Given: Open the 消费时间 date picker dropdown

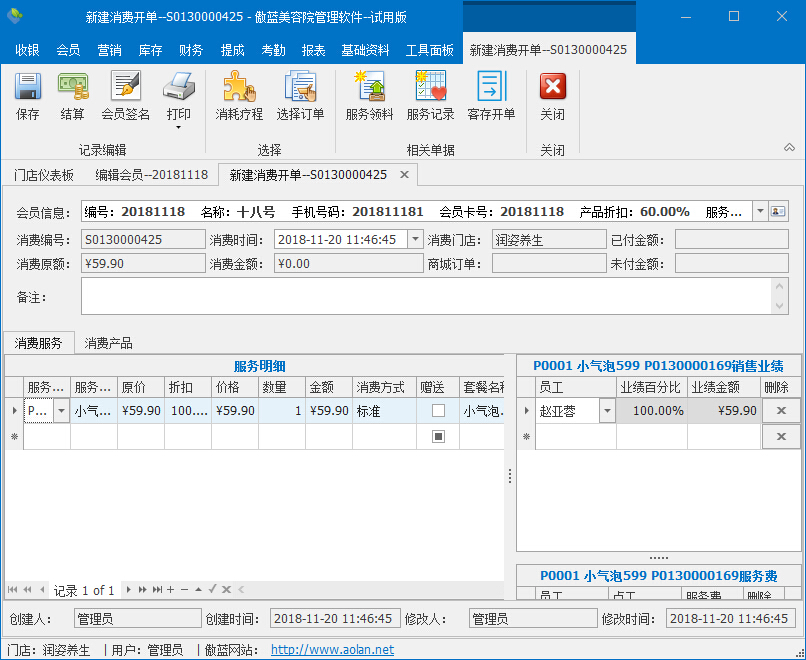Looking at the screenshot, I should point(415,240).
